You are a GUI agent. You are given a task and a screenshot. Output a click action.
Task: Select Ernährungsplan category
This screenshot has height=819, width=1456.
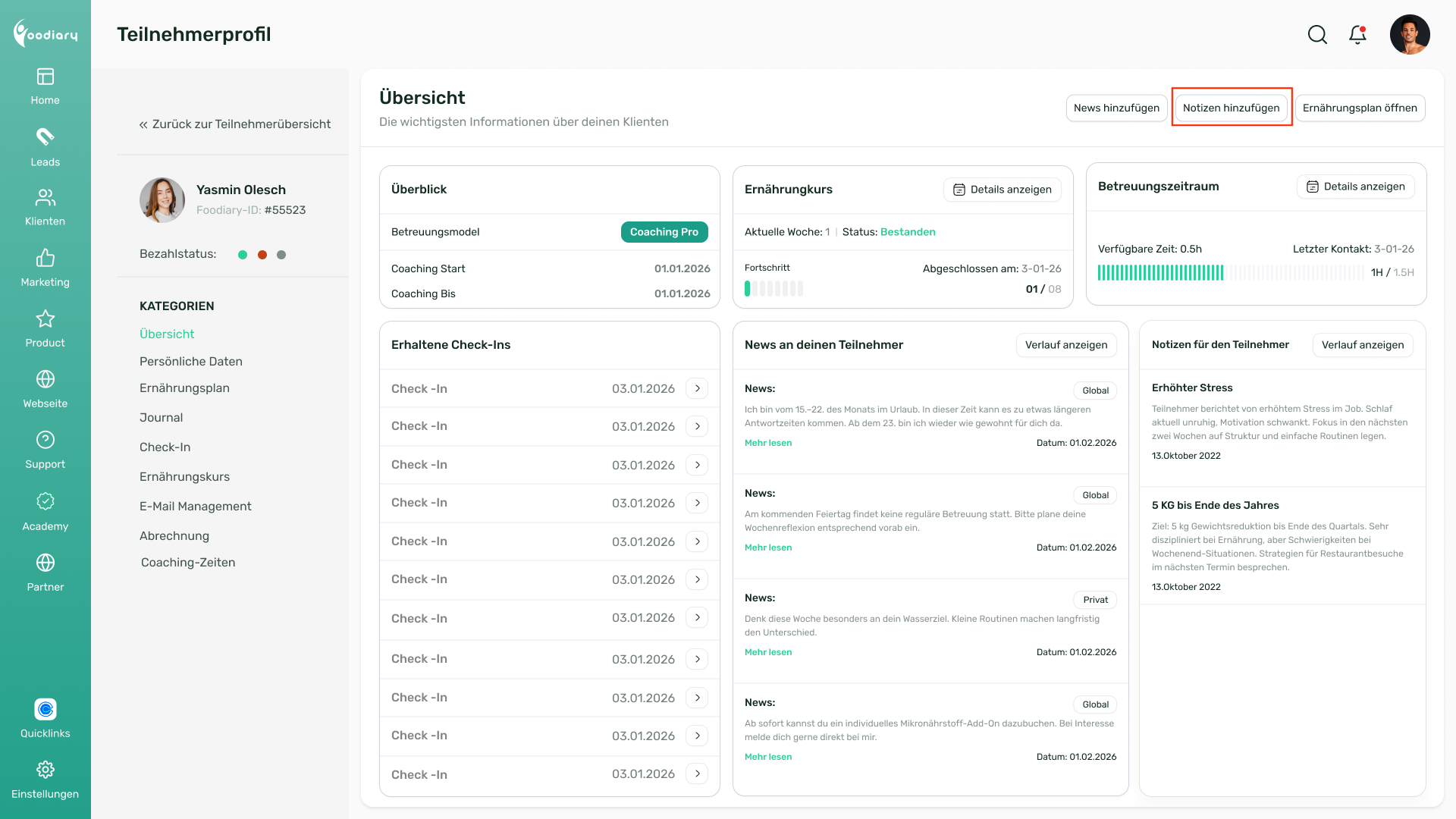[x=184, y=388]
